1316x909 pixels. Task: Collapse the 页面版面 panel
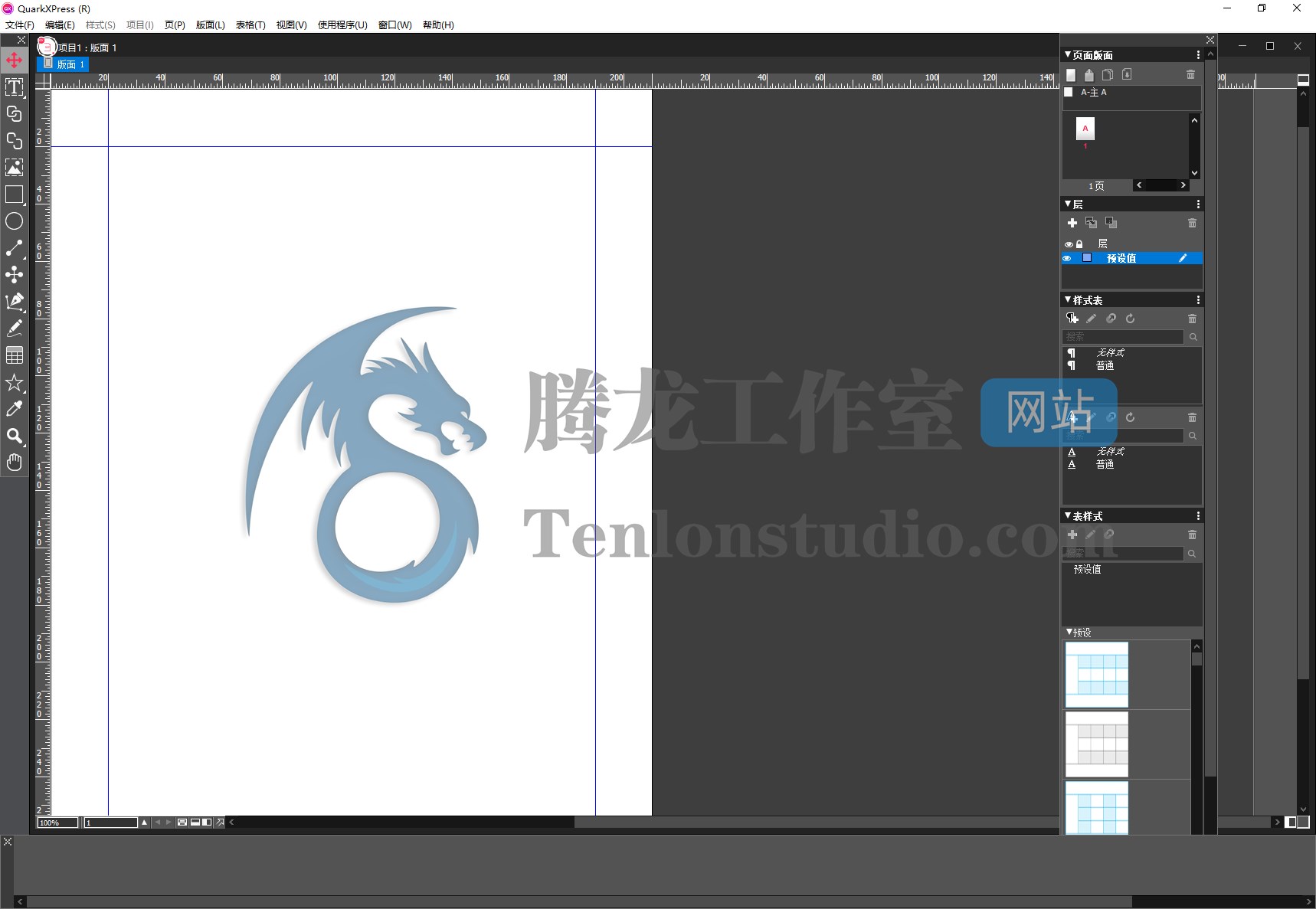[x=1068, y=54]
